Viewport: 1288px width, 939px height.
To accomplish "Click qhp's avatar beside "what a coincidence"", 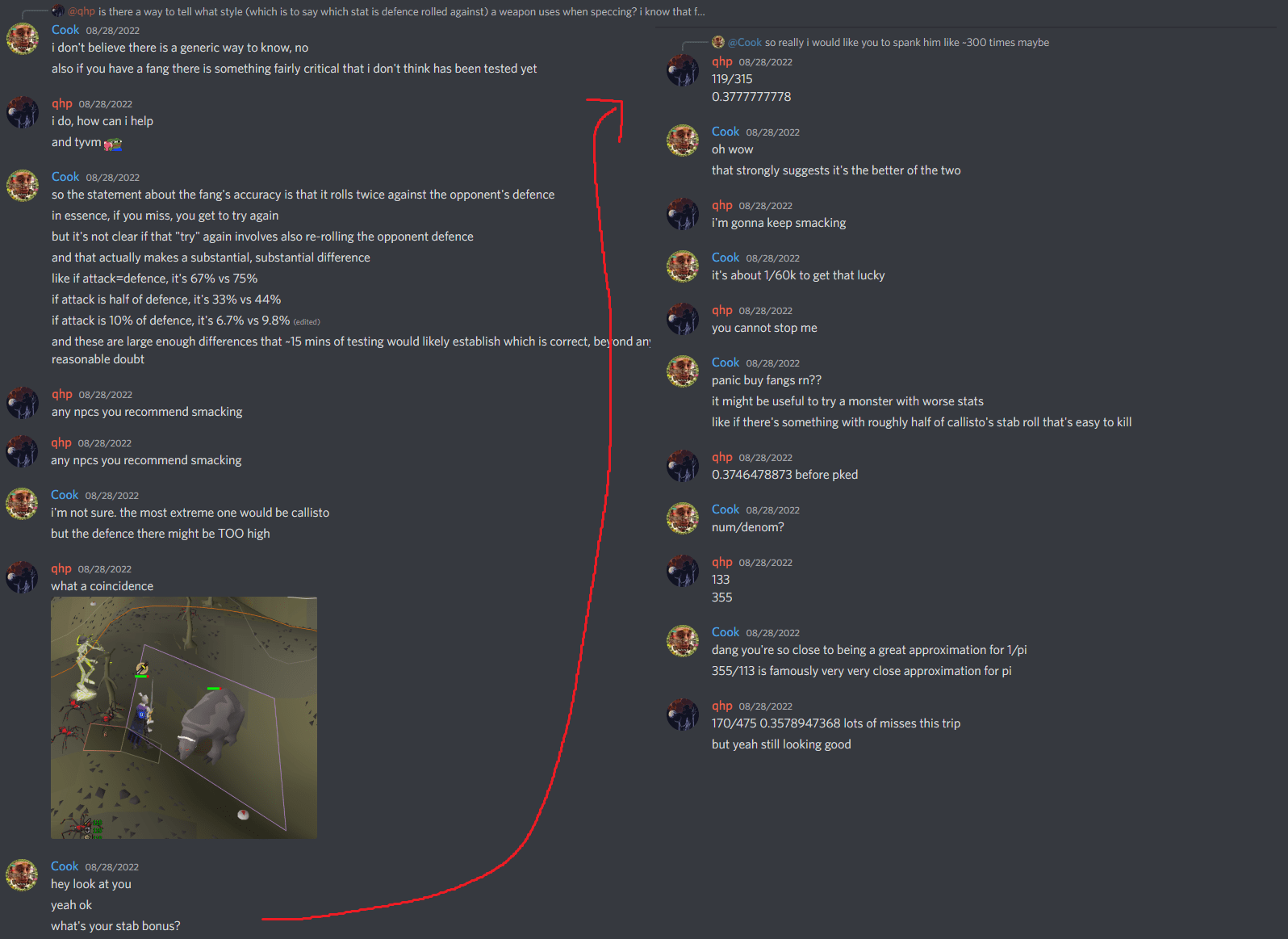I will click(22, 577).
